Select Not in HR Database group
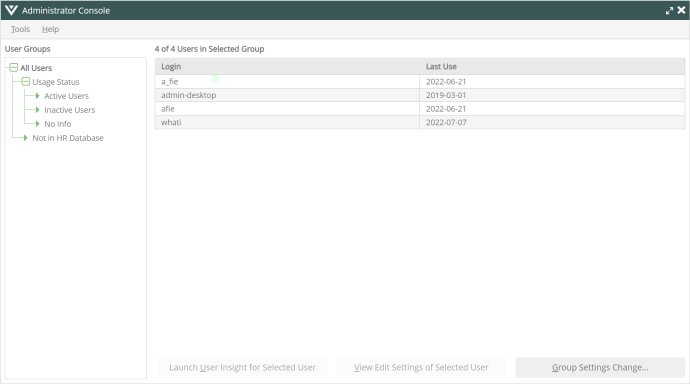The image size is (690, 384). click(68, 138)
